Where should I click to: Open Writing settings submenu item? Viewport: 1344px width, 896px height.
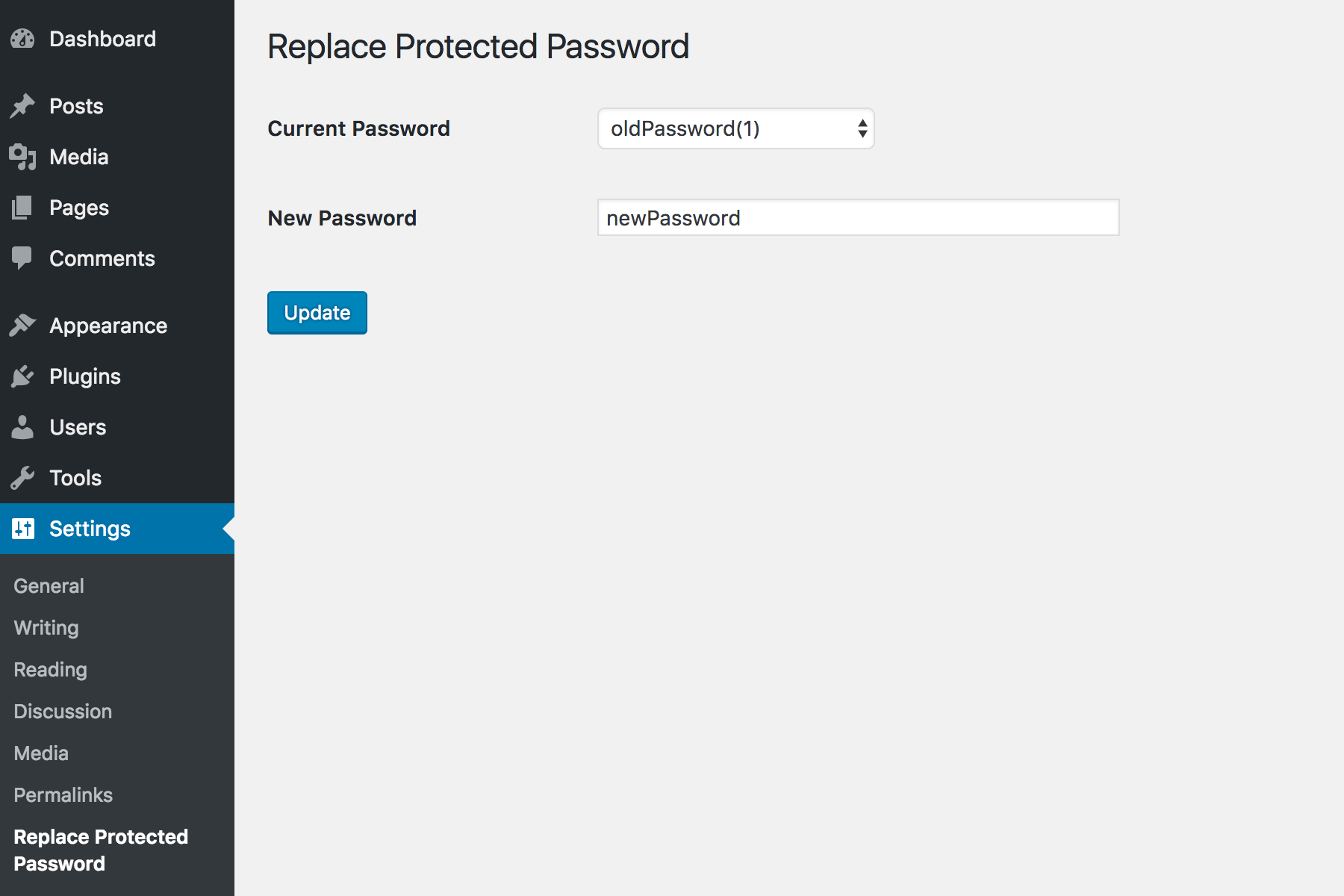pyautogui.click(x=46, y=628)
